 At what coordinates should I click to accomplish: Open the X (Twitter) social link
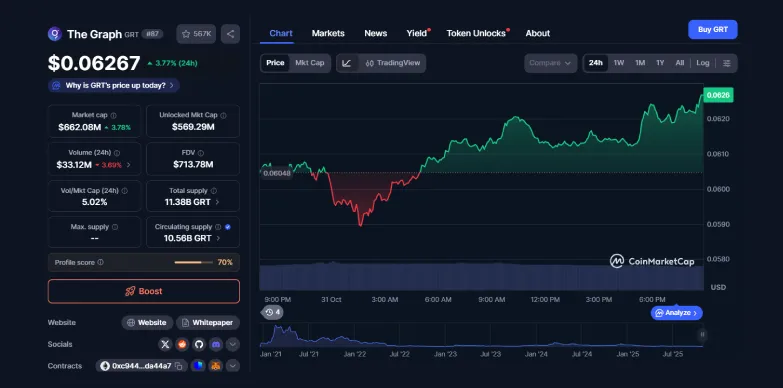pos(165,344)
